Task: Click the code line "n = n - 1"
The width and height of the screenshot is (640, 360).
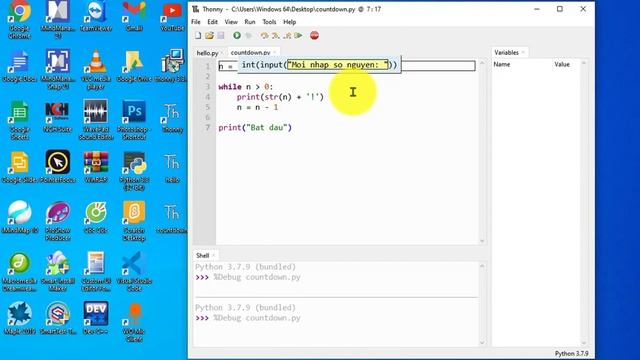Action: (x=258, y=107)
